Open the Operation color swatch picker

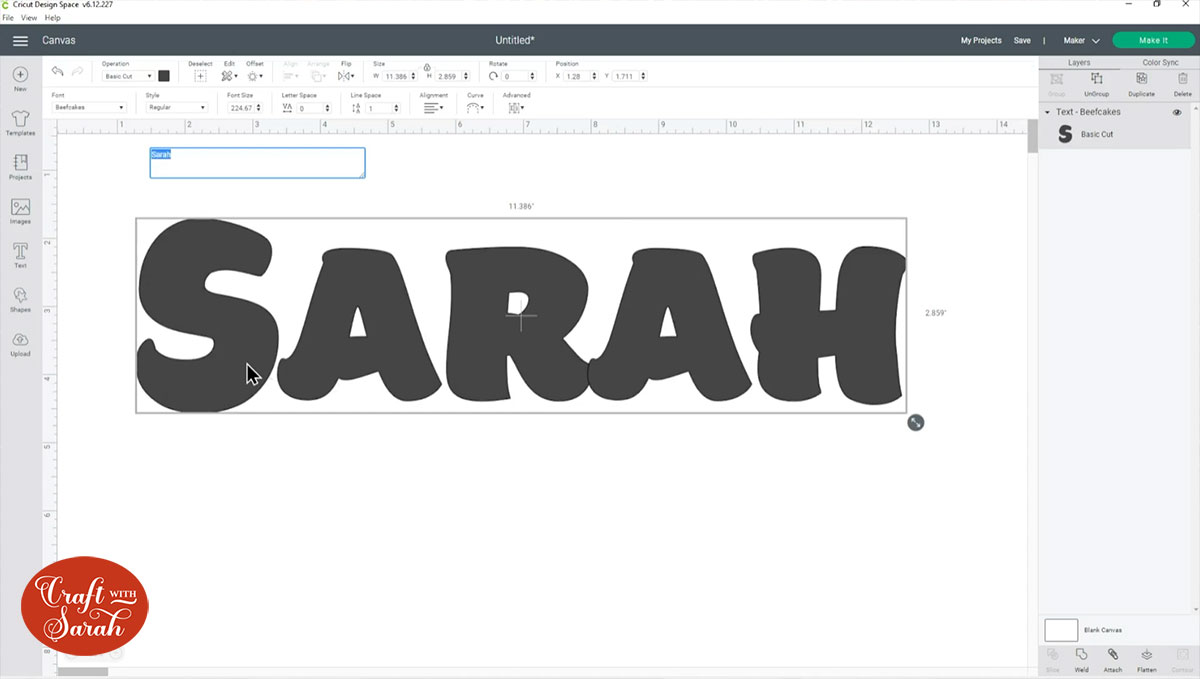[x=164, y=75]
